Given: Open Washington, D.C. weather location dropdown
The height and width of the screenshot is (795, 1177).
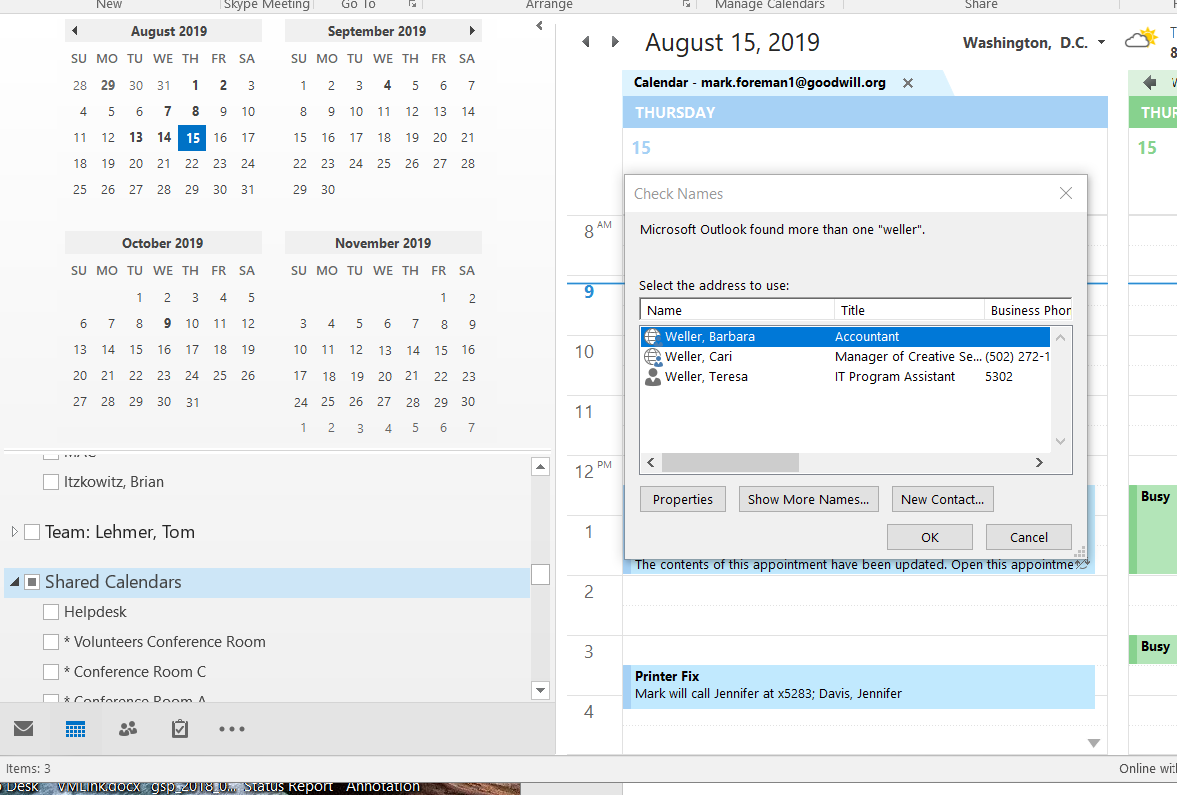Looking at the screenshot, I should point(1101,42).
